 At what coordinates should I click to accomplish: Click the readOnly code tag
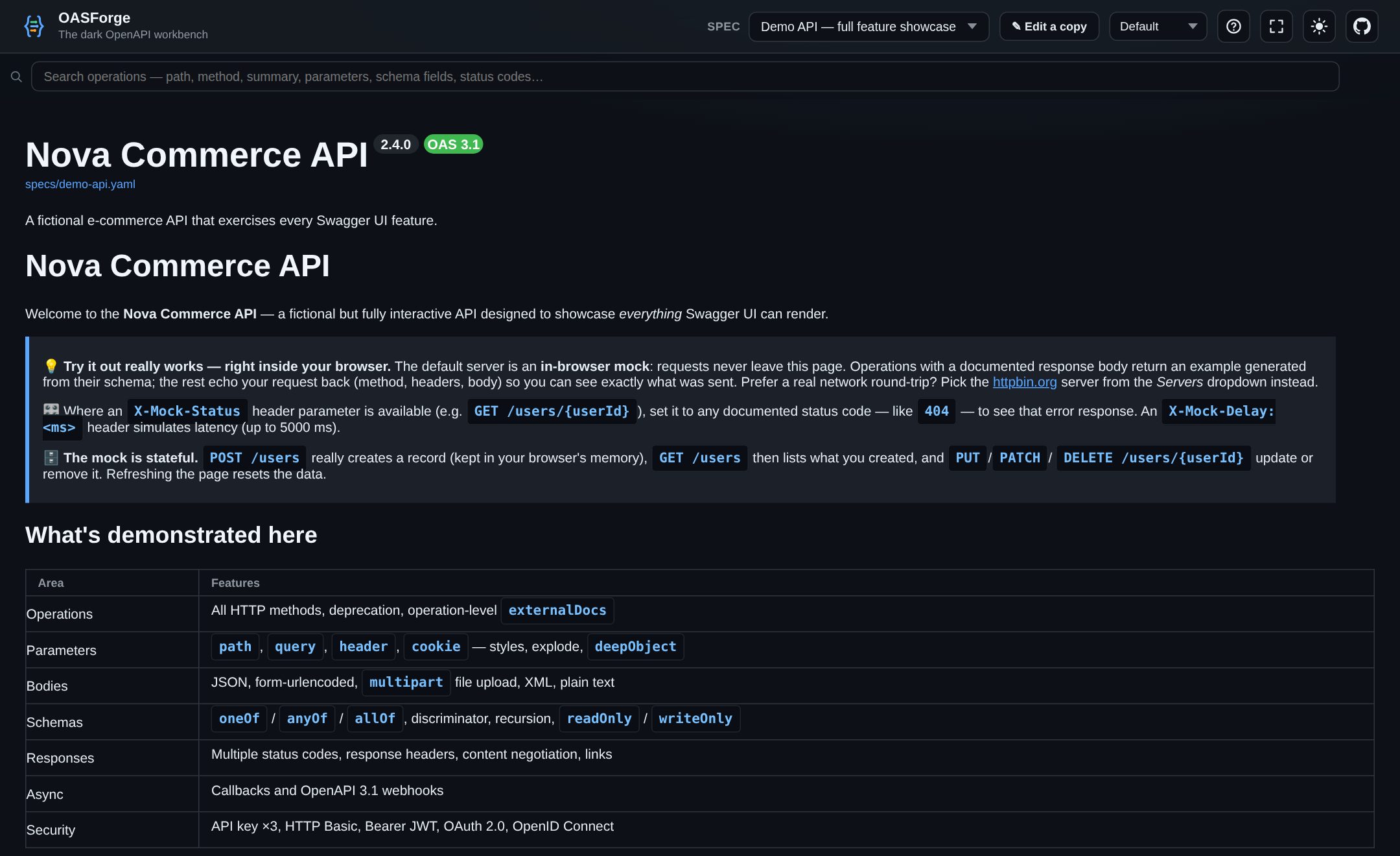click(x=599, y=719)
